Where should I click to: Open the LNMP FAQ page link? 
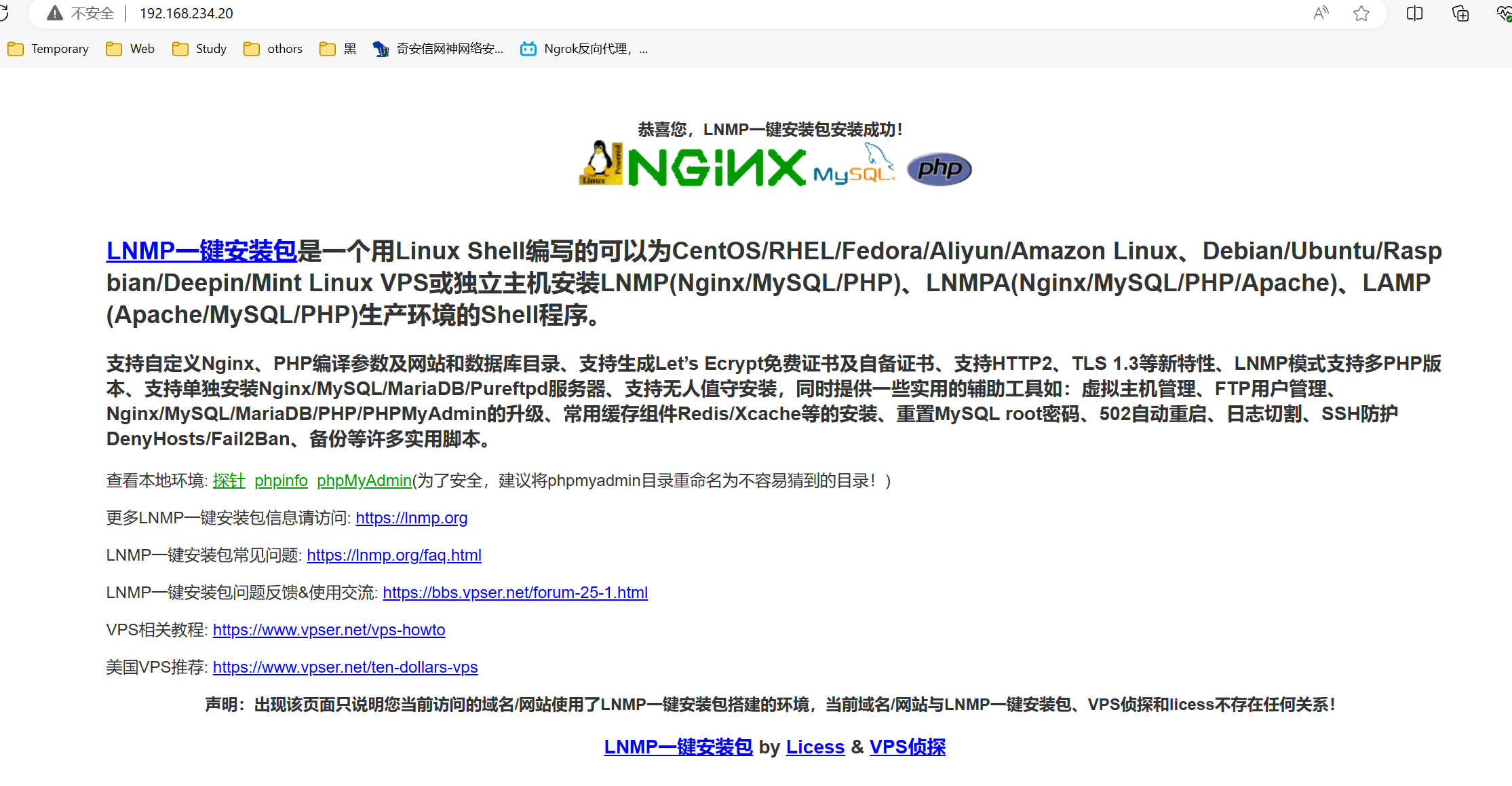[x=394, y=555]
